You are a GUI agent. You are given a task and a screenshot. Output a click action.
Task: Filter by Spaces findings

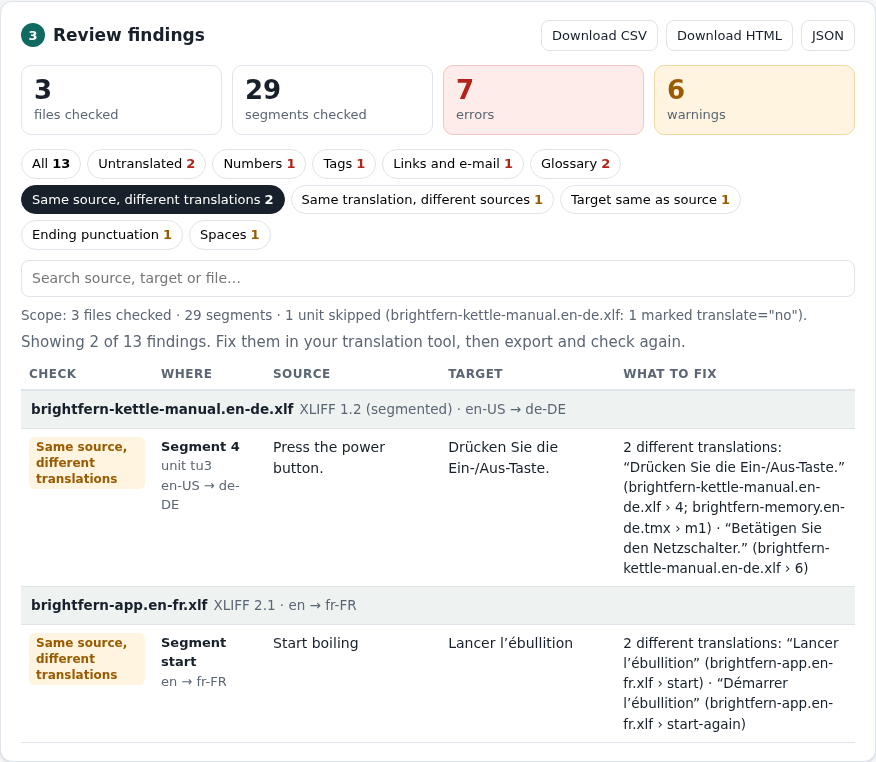[230, 235]
